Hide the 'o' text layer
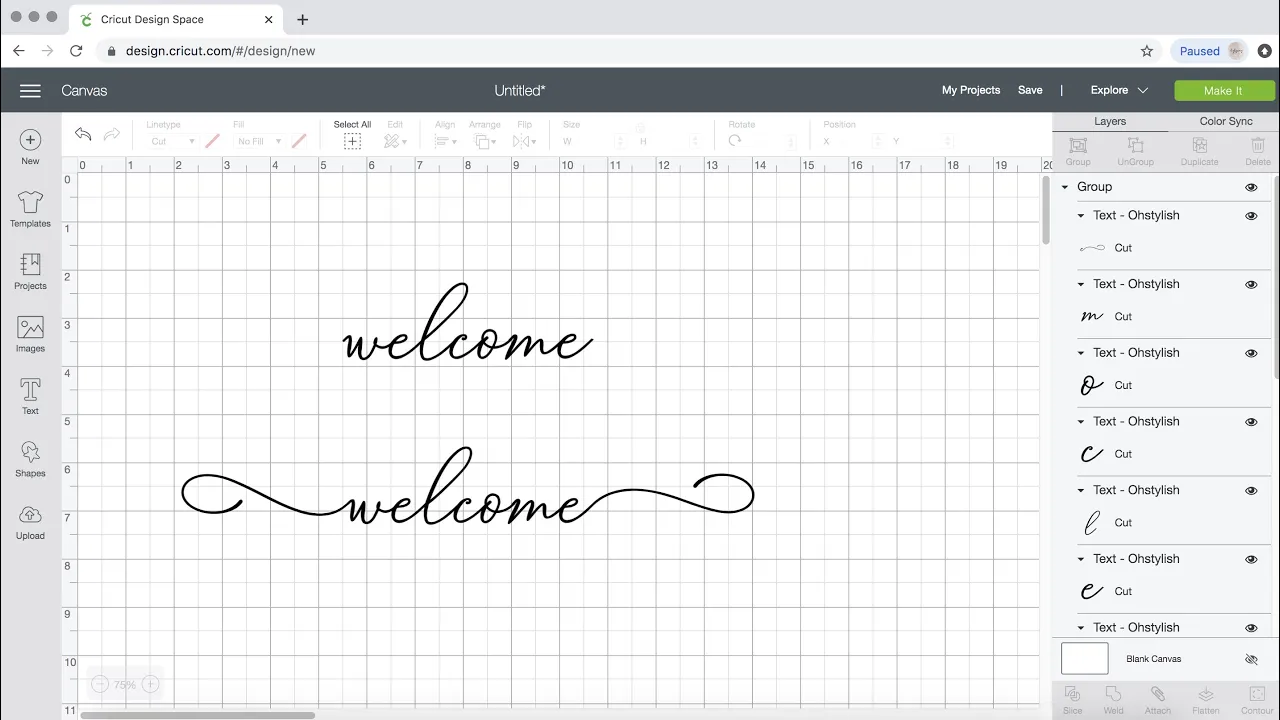1280x720 pixels. point(1251,353)
